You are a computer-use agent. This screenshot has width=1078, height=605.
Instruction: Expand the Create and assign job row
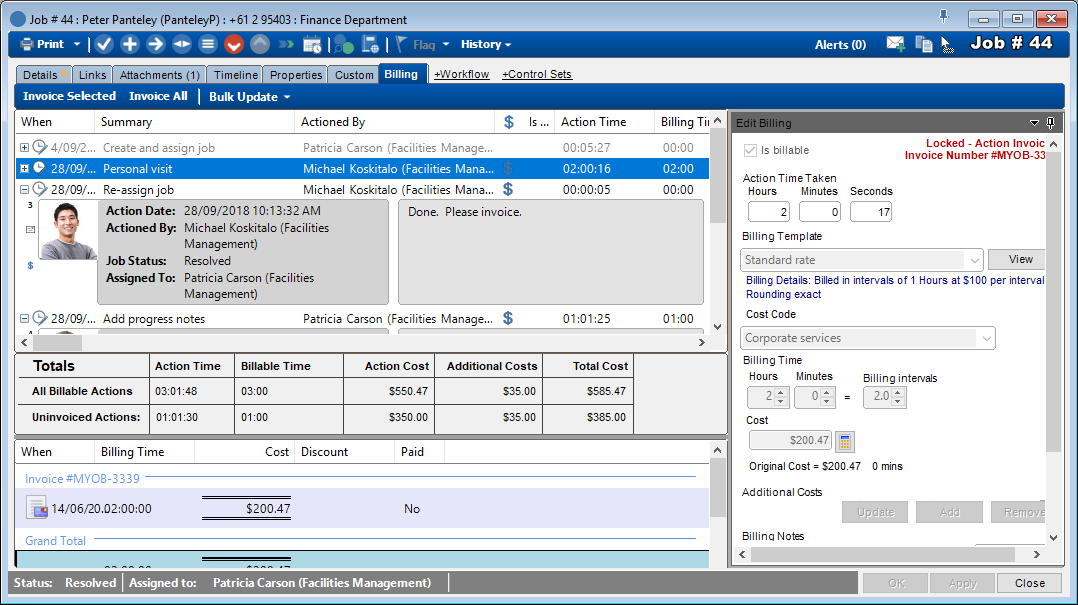(24, 147)
